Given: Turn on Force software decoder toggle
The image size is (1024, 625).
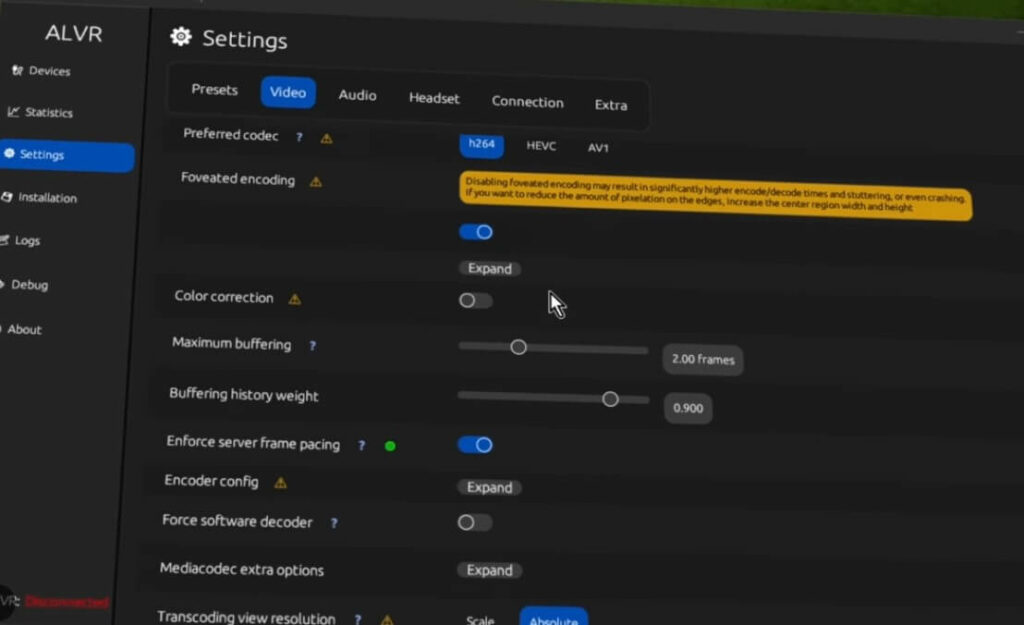Looking at the screenshot, I should pyautogui.click(x=474, y=522).
